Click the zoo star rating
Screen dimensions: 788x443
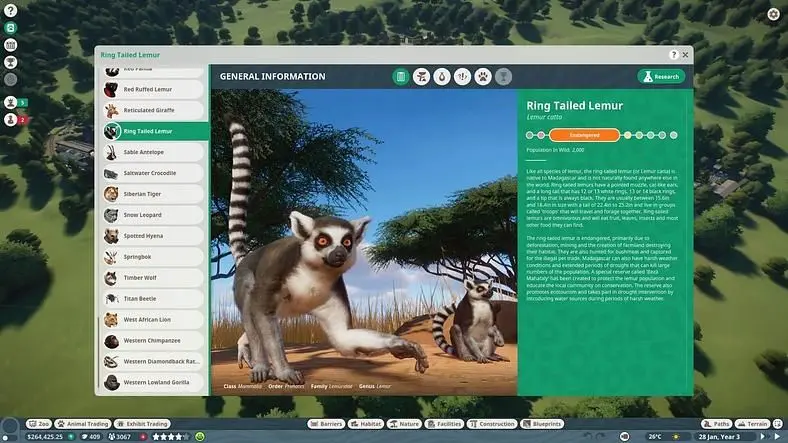[x=171, y=437]
